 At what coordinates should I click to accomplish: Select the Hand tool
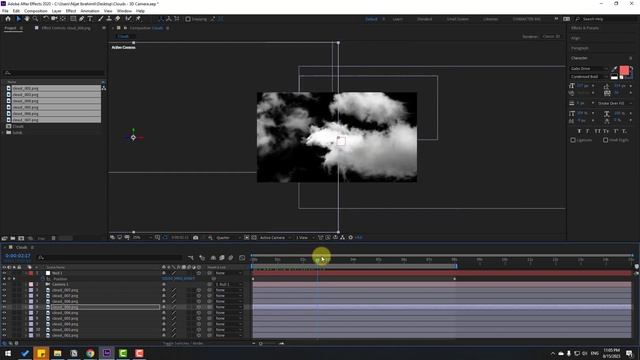[27, 19]
